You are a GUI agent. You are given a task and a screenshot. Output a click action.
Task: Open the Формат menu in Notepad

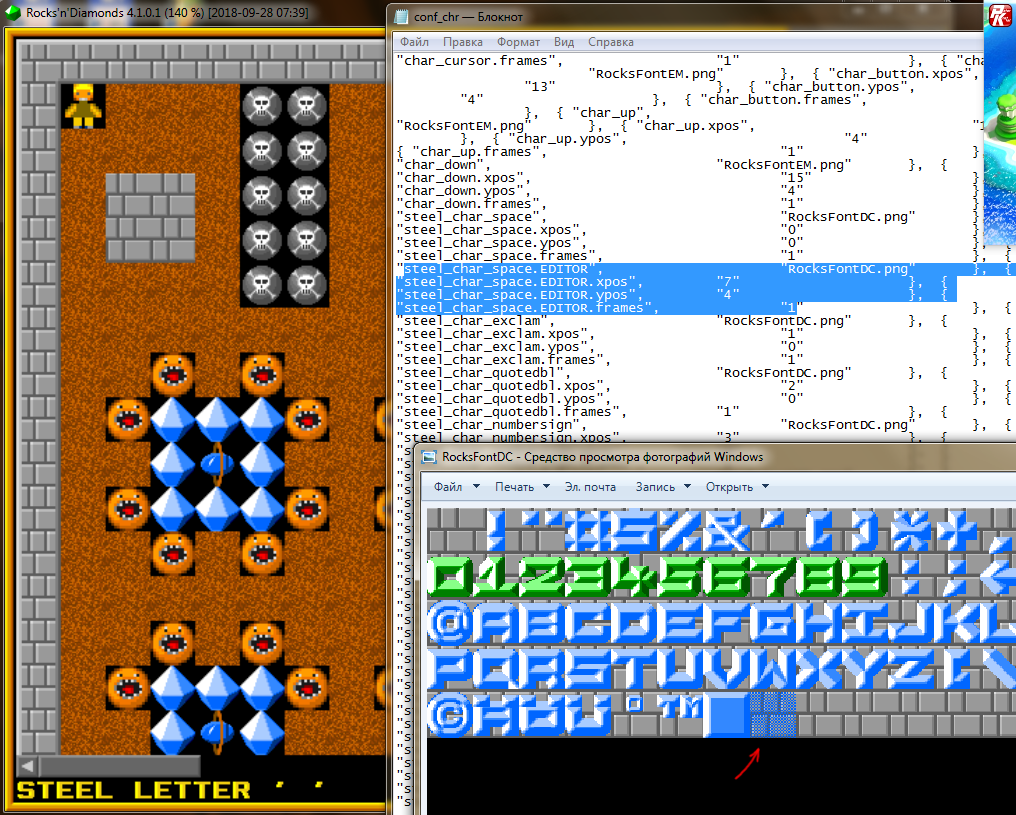tap(518, 42)
